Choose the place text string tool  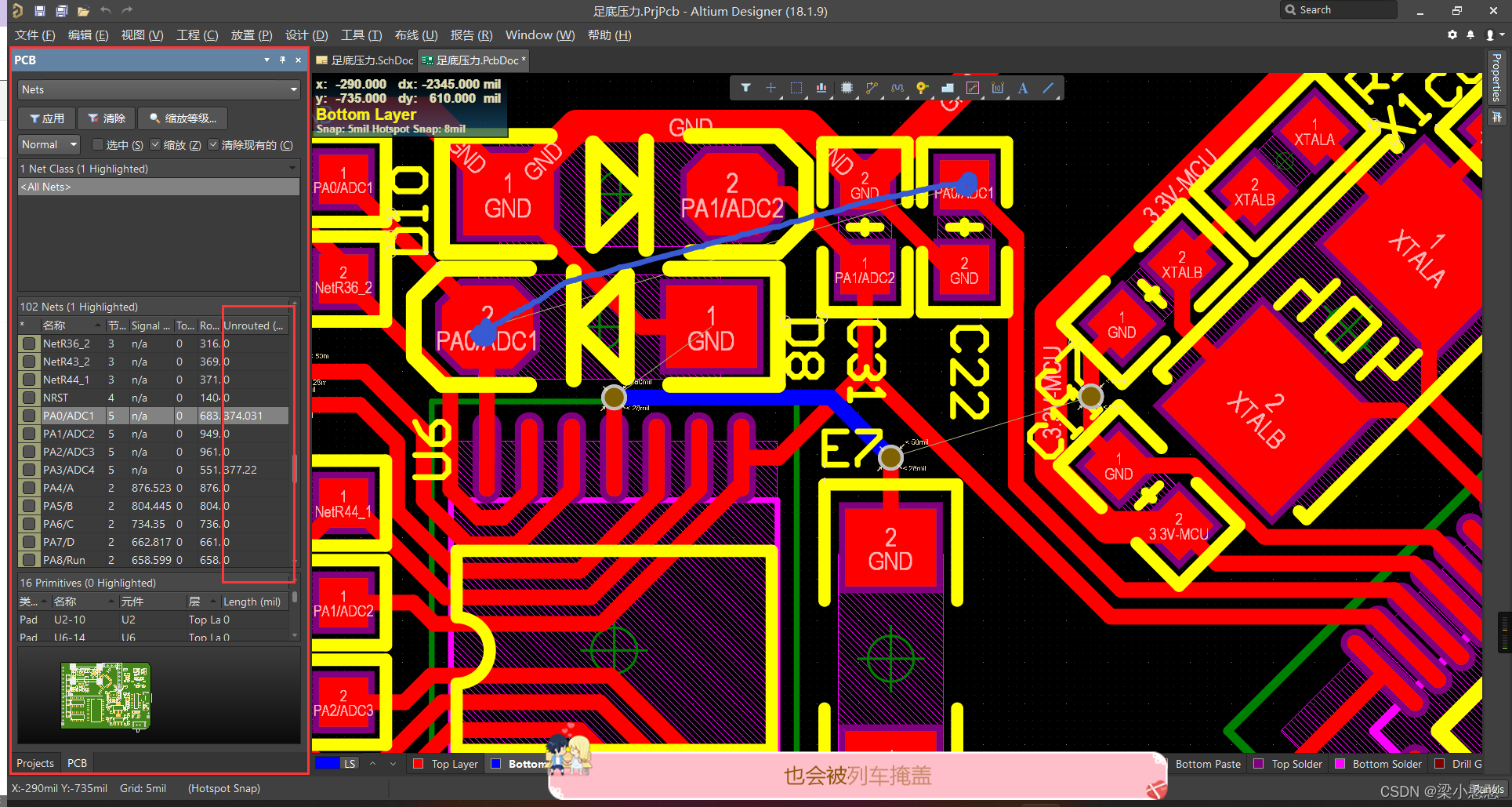(x=1022, y=89)
